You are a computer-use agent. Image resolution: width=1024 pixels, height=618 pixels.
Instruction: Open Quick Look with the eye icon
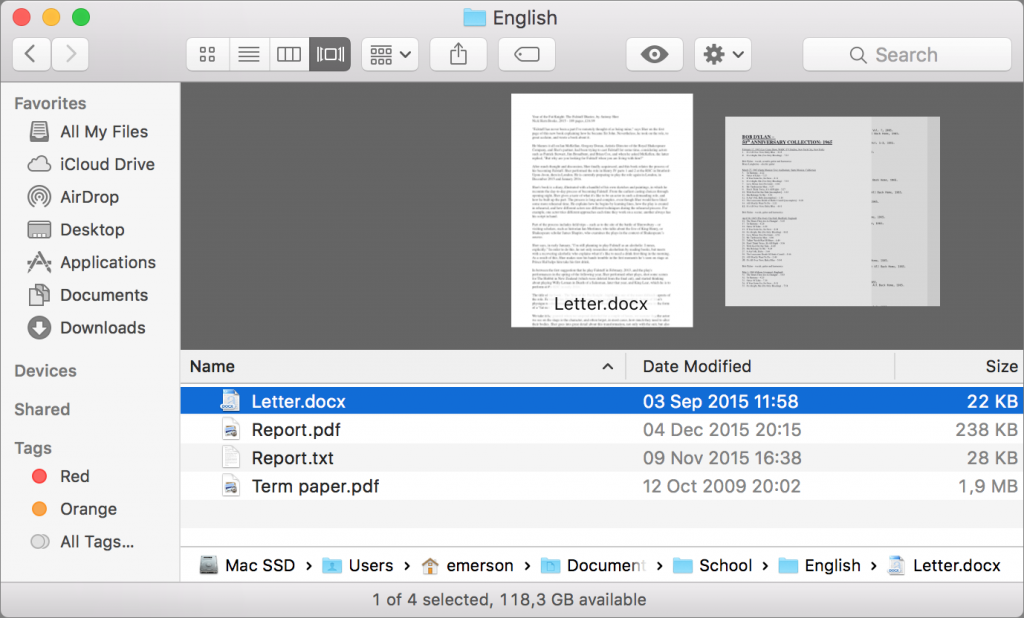[x=654, y=55]
